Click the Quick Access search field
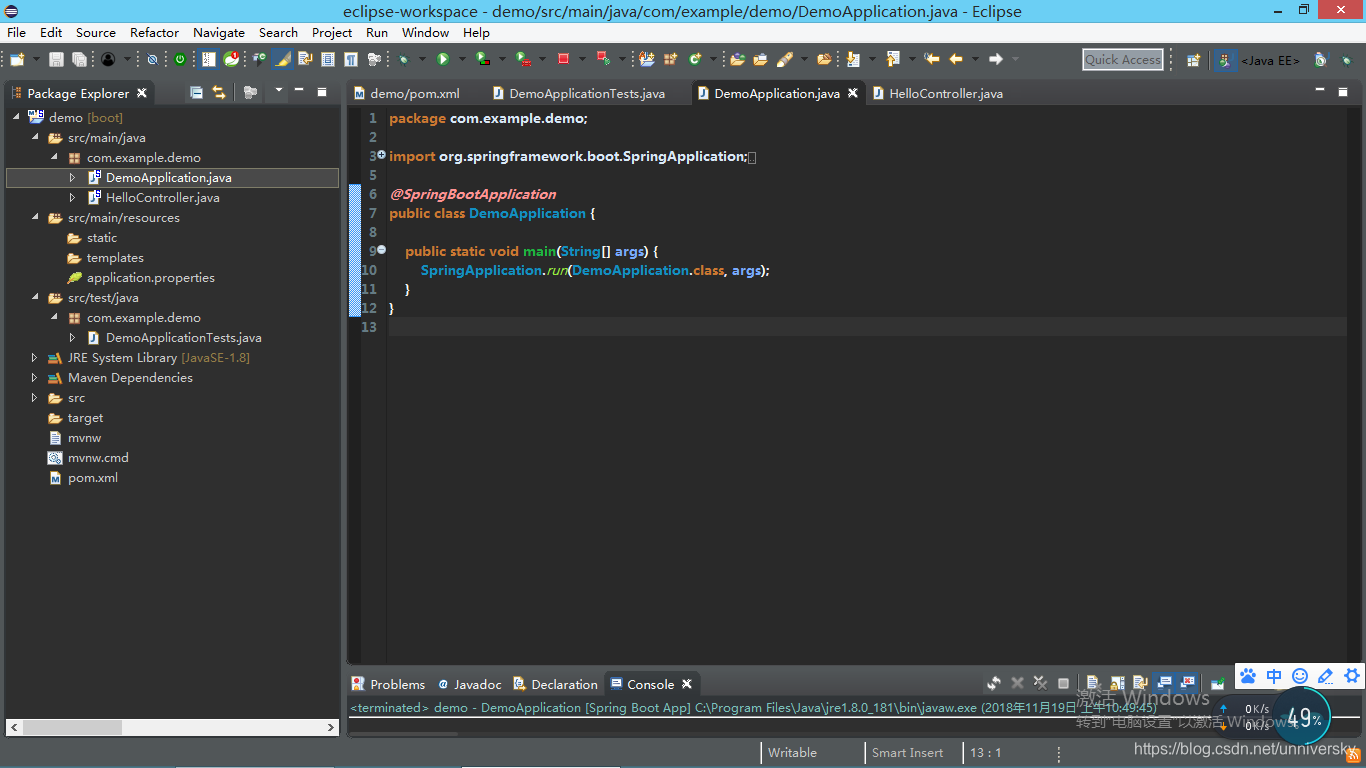The image size is (1366, 768). point(1123,59)
